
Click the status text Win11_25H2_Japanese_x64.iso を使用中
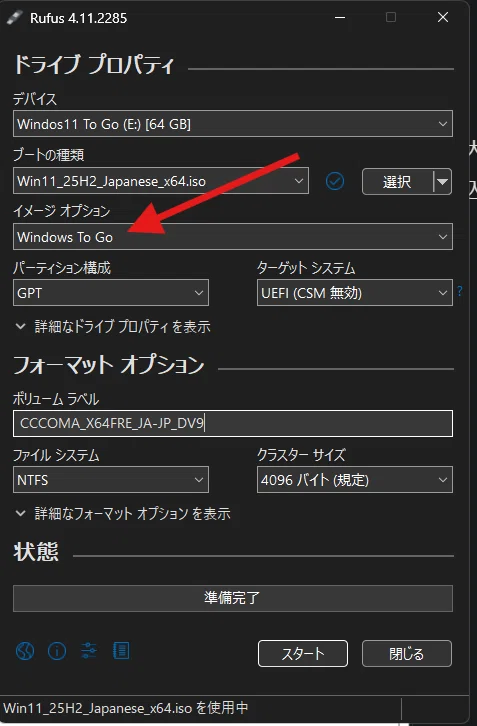point(126,708)
